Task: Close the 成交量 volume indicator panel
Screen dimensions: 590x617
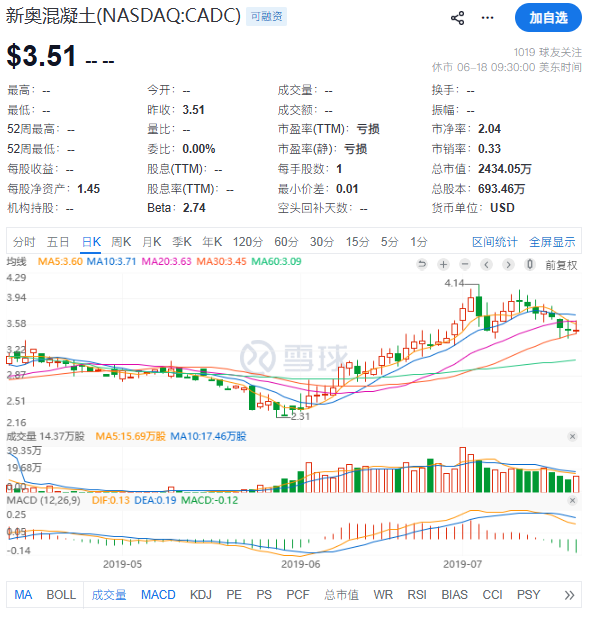Action: pyautogui.click(x=573, y=436)
